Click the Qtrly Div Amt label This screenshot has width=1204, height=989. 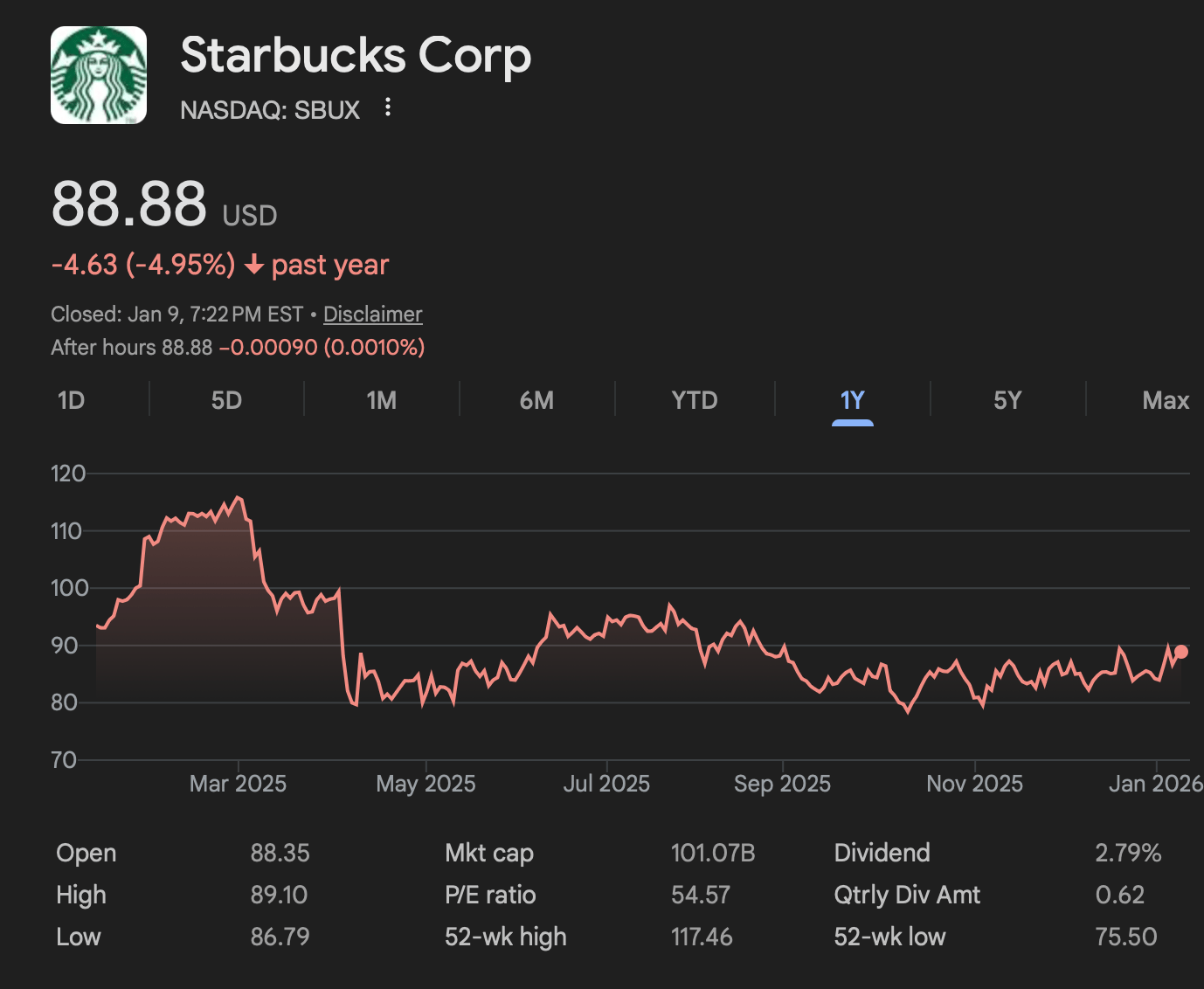[907, 896]
